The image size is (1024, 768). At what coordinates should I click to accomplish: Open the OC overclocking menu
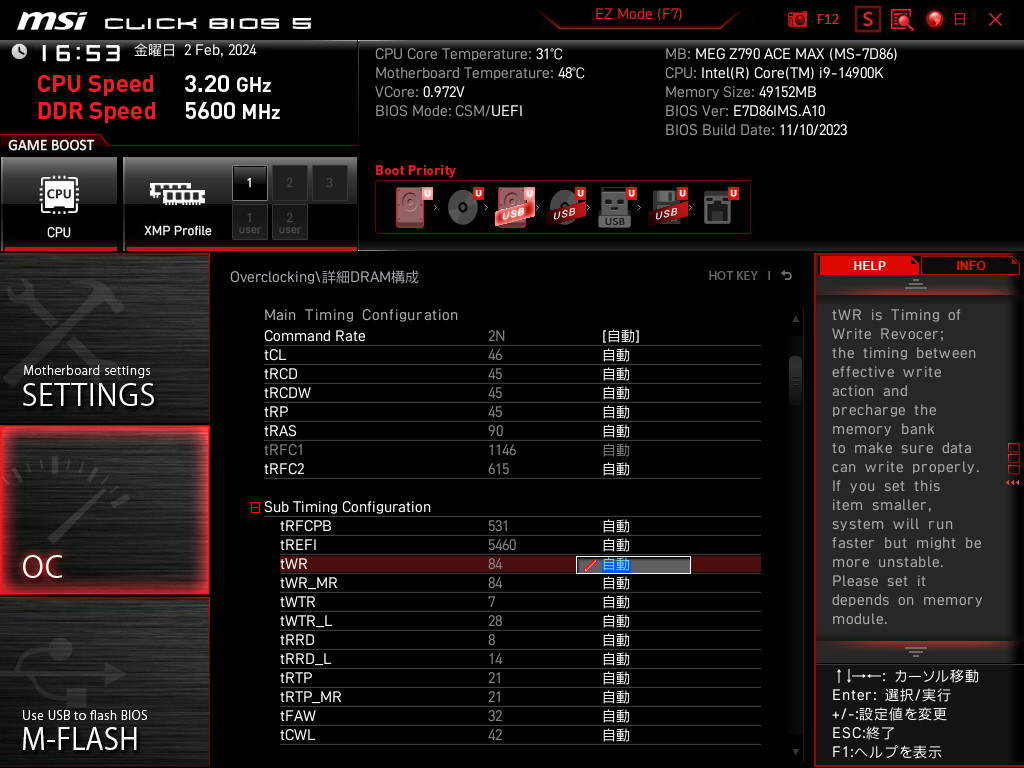coord(104,510)
